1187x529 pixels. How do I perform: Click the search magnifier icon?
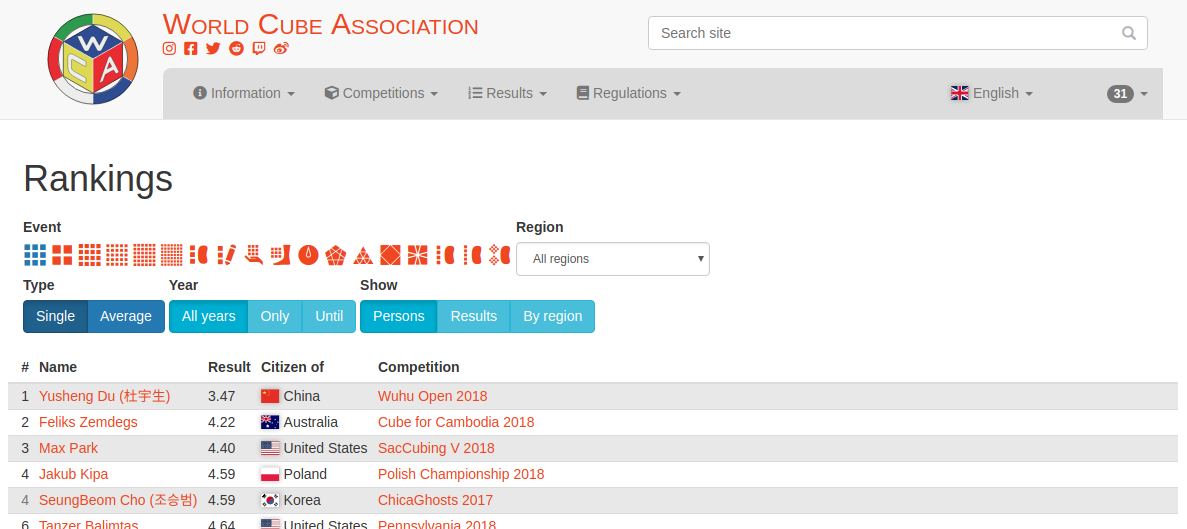tap(1128, 33)
